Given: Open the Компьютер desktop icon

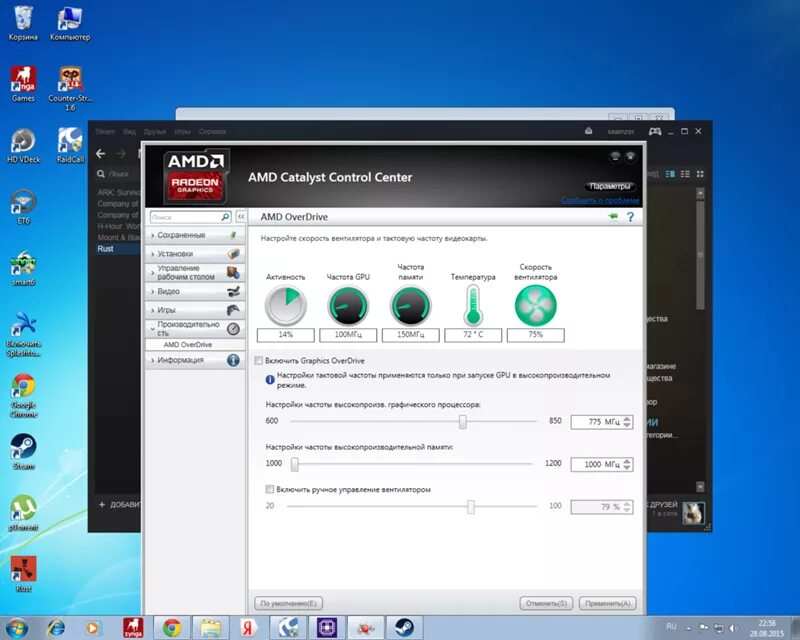Looking at the screenshot, I should 70,23.
